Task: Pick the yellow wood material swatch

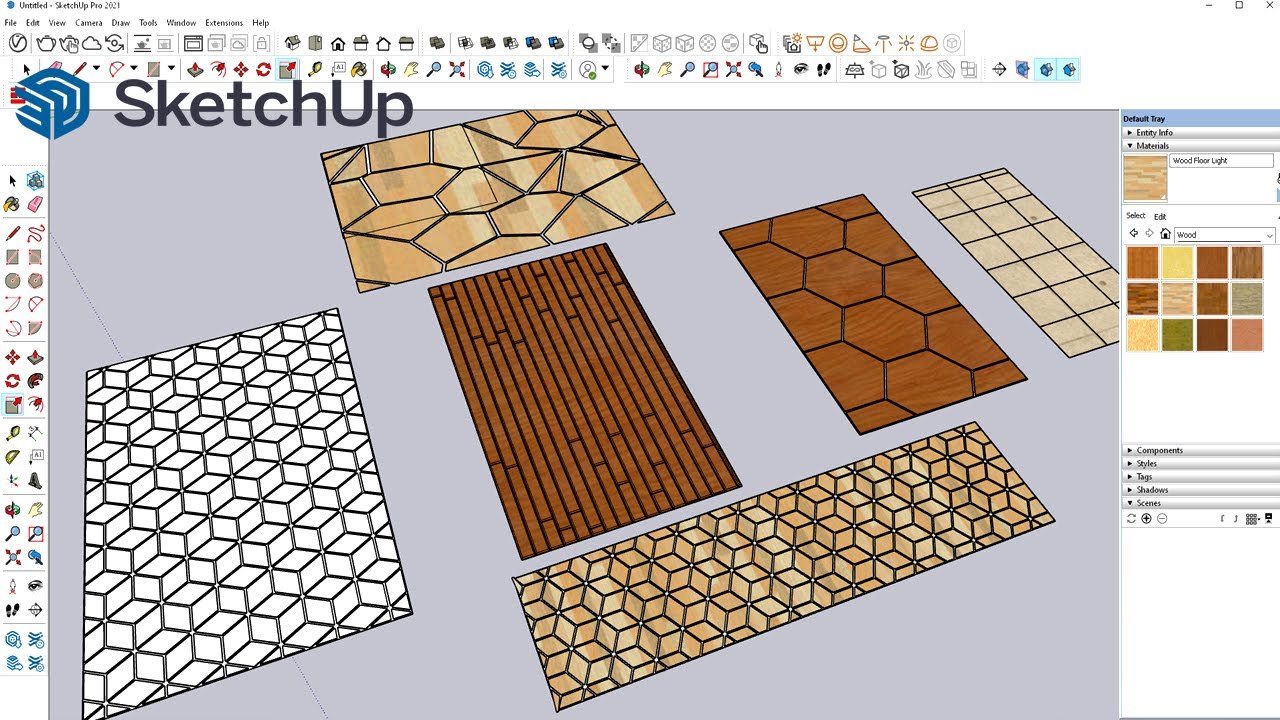Action: tap(1177, 263)
